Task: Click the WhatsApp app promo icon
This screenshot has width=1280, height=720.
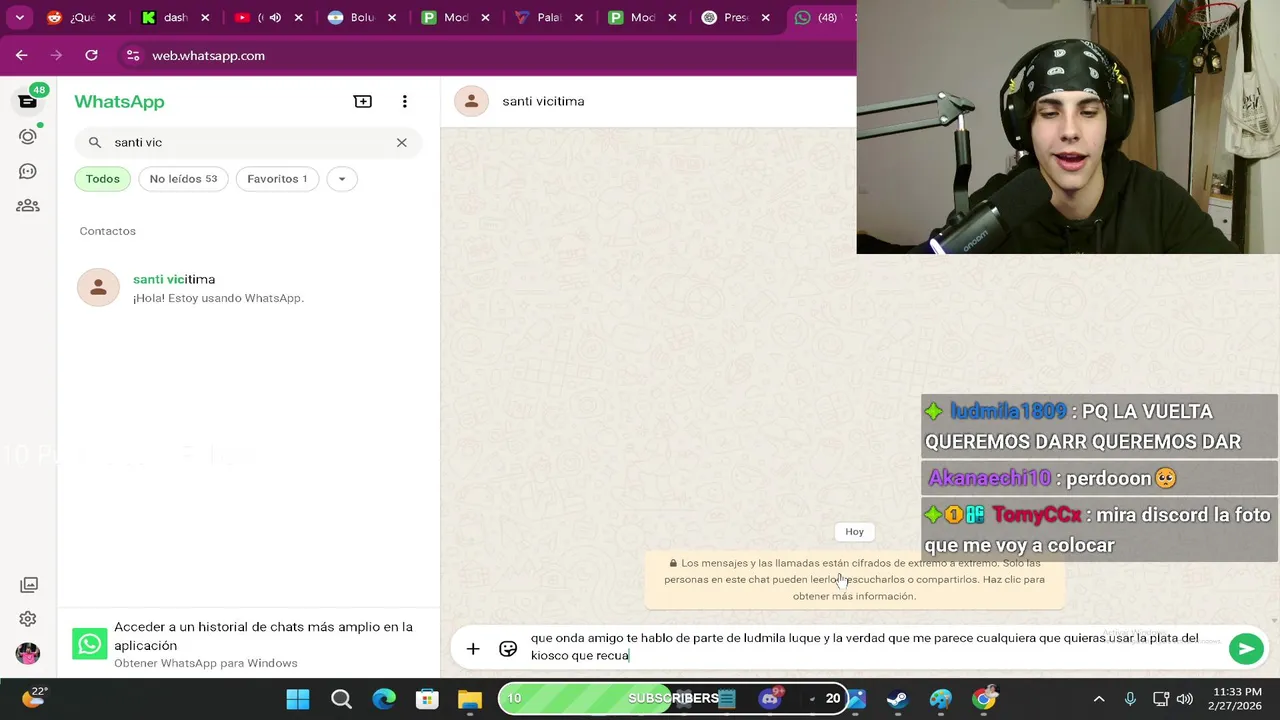Action: [x=89, y=644]
